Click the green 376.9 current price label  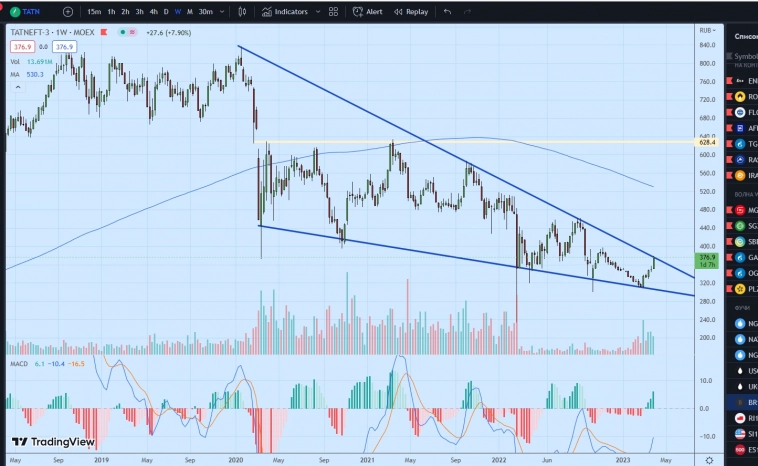pos(707,261)
